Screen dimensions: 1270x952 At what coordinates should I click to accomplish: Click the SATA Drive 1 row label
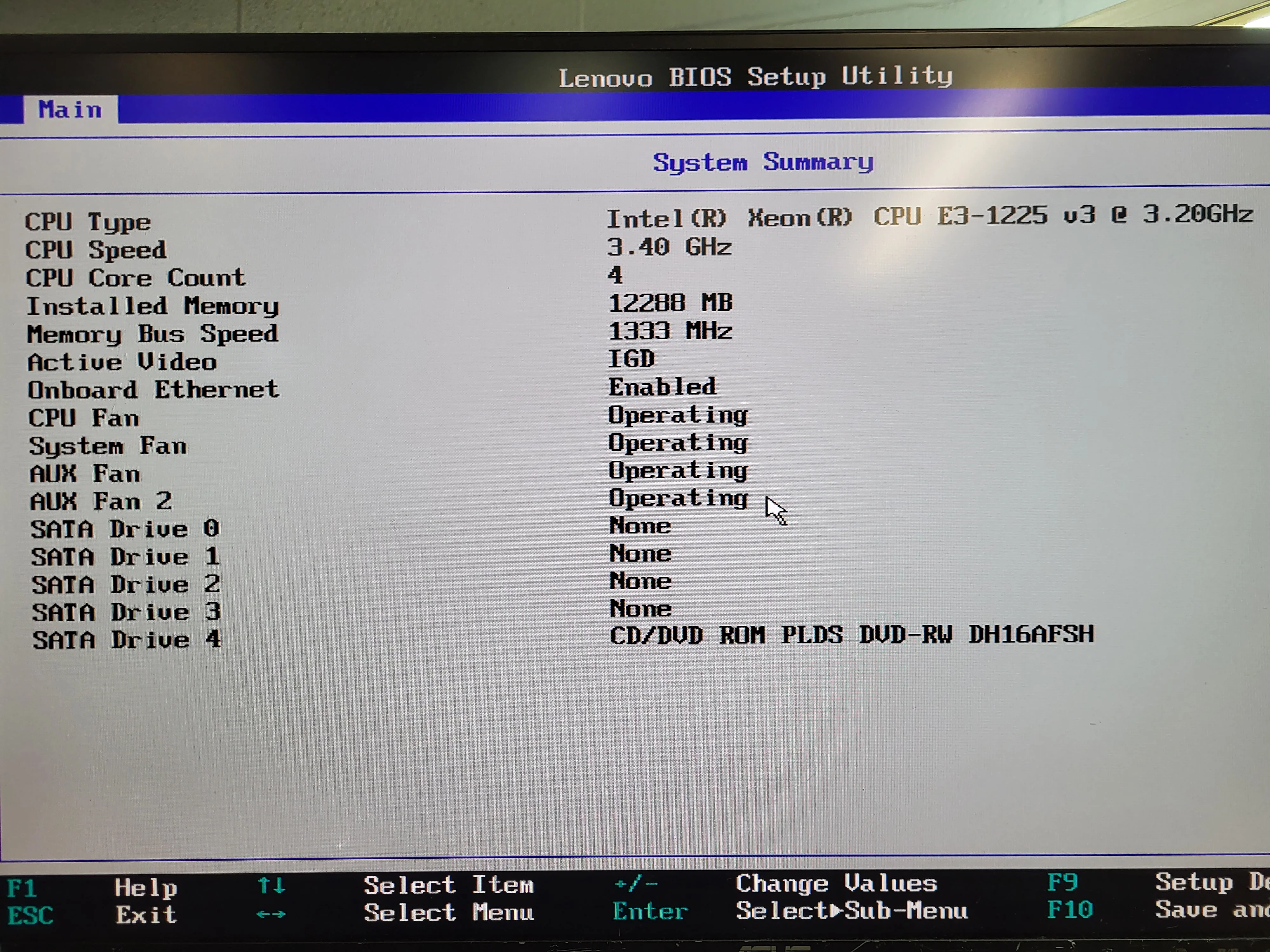pos(125,557)
